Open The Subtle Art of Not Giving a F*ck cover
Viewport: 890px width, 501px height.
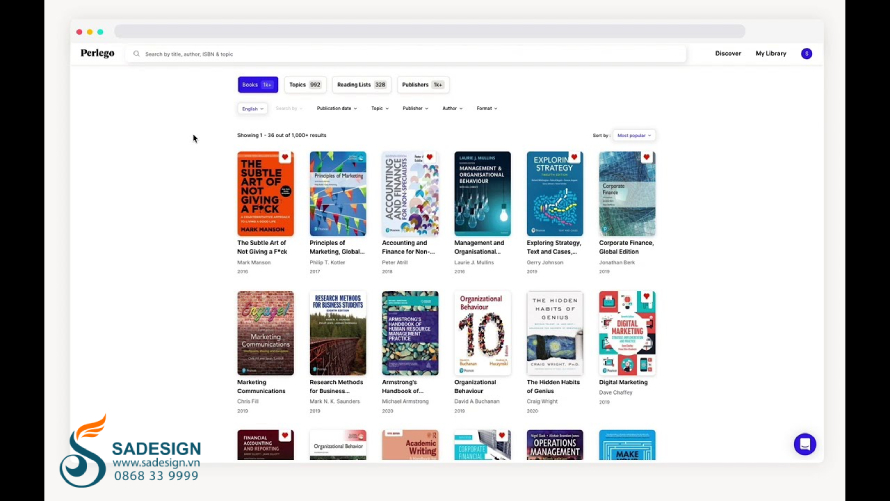266,193
